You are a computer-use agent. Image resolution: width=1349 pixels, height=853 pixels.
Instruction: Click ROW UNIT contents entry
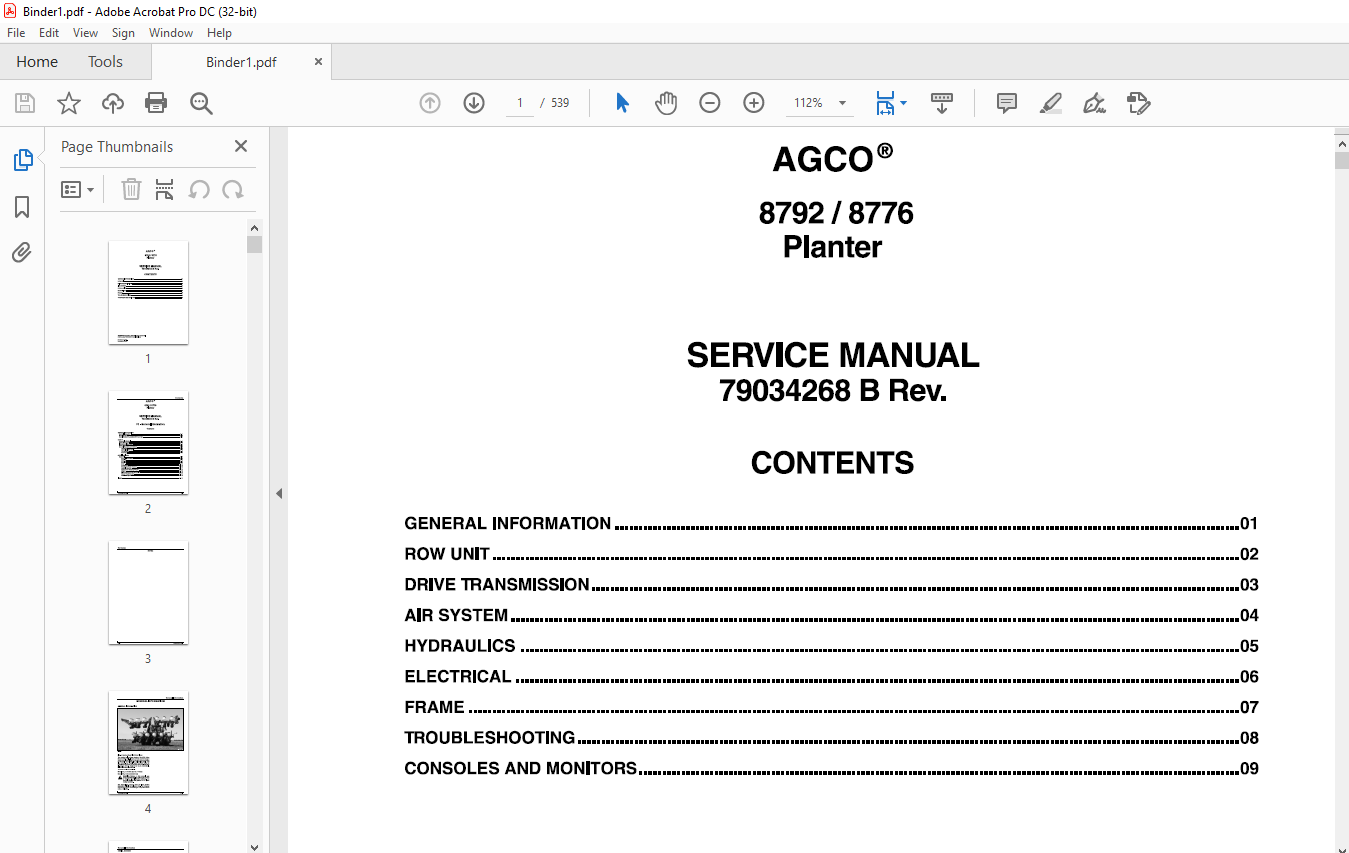(x=831, y=554)
